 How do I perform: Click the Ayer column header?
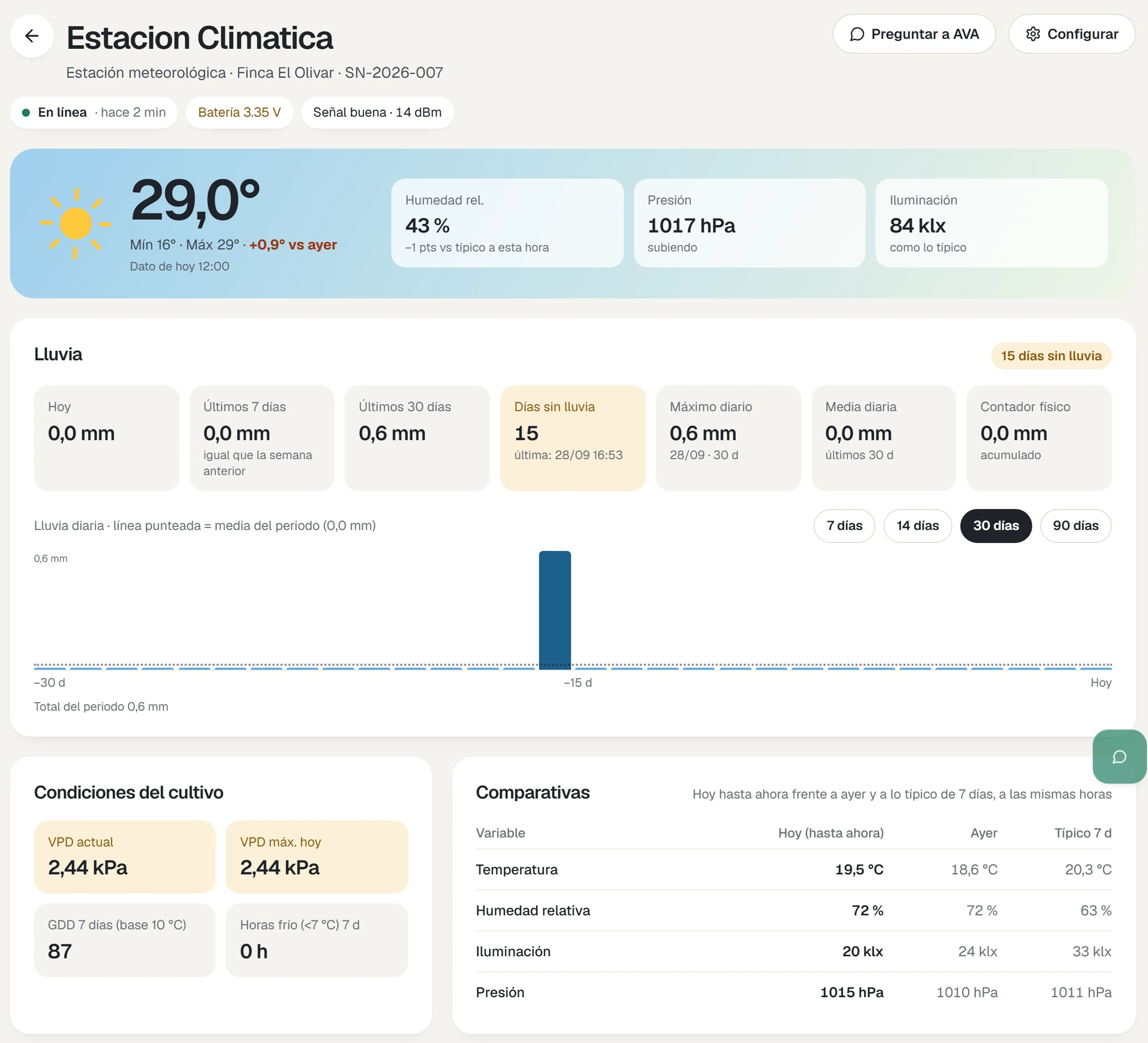pos(984,833)
